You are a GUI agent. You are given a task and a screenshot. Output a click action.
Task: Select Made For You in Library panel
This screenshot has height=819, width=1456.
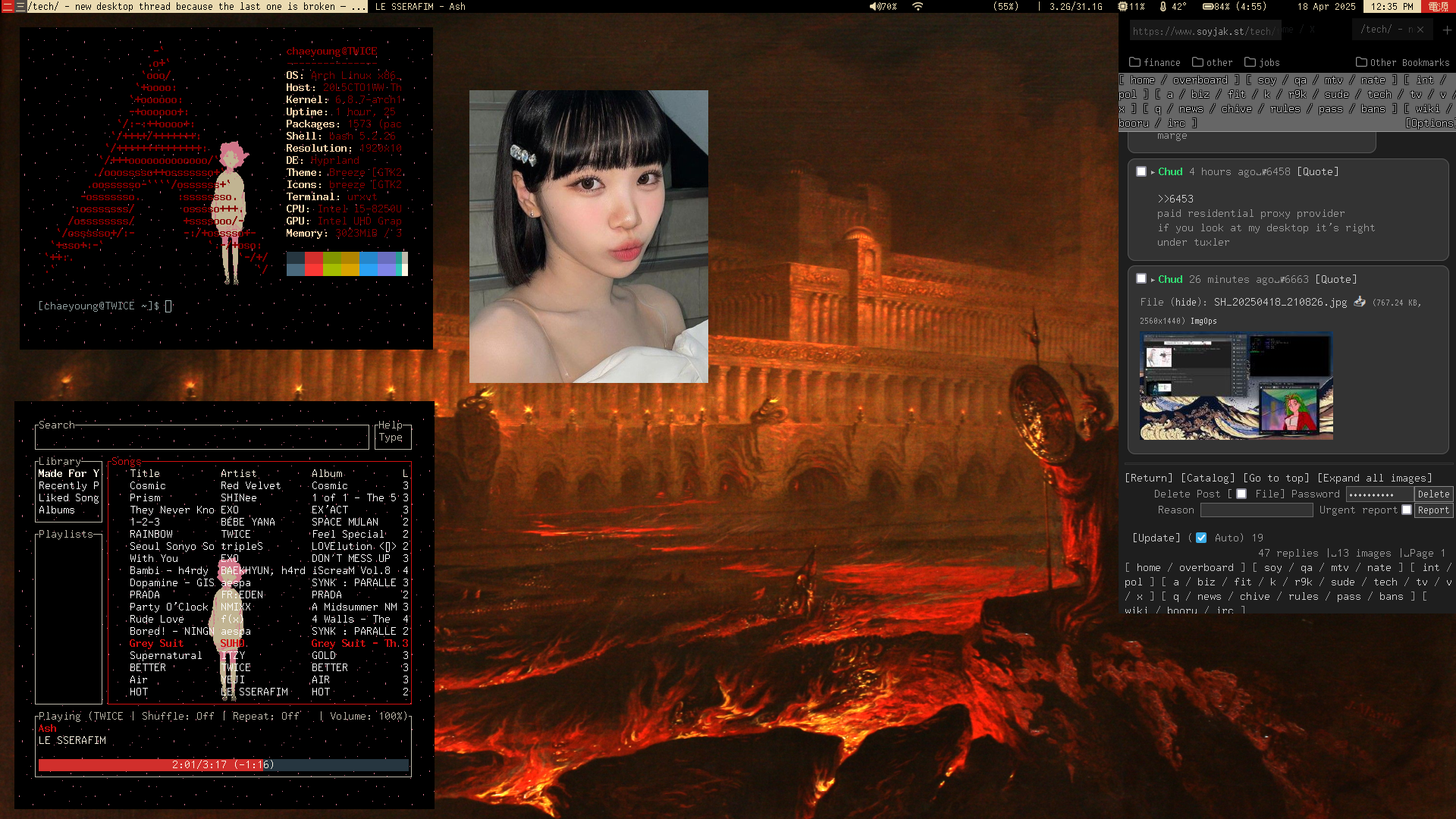(x=68, y=473)
